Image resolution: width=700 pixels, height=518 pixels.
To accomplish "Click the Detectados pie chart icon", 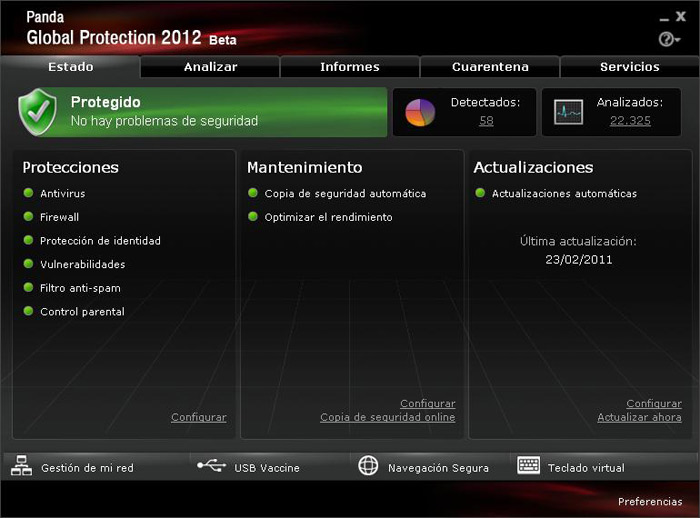I will (x=420, y=112).
